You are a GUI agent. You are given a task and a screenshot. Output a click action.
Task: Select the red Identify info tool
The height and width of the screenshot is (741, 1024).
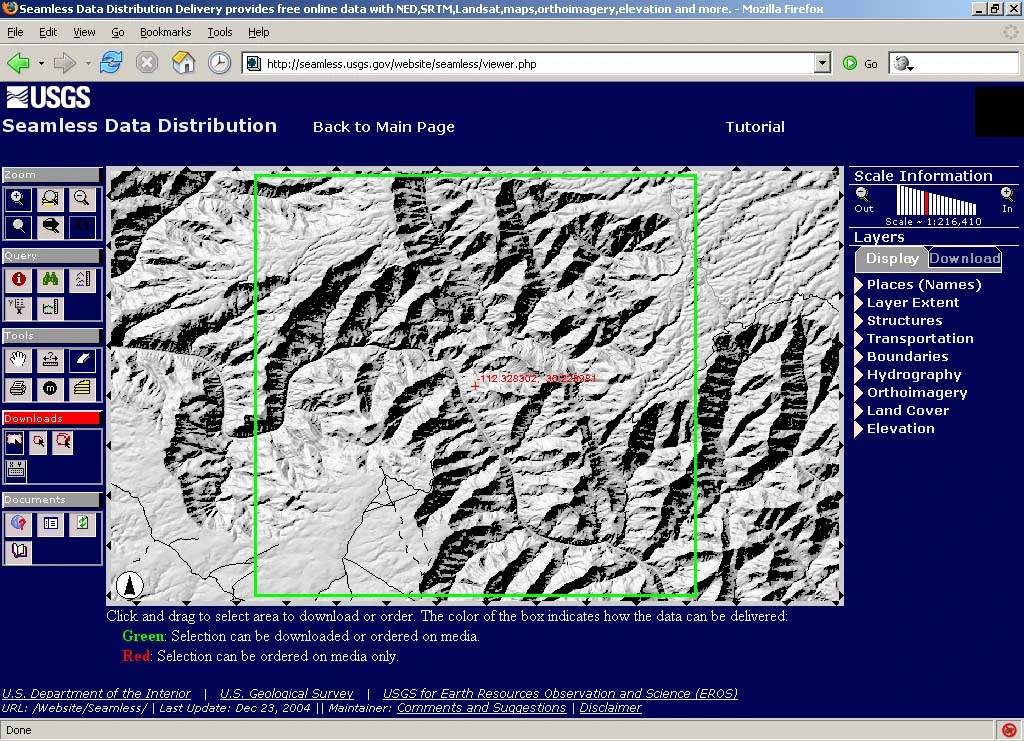pyautogui.click(x=18, y=279)
